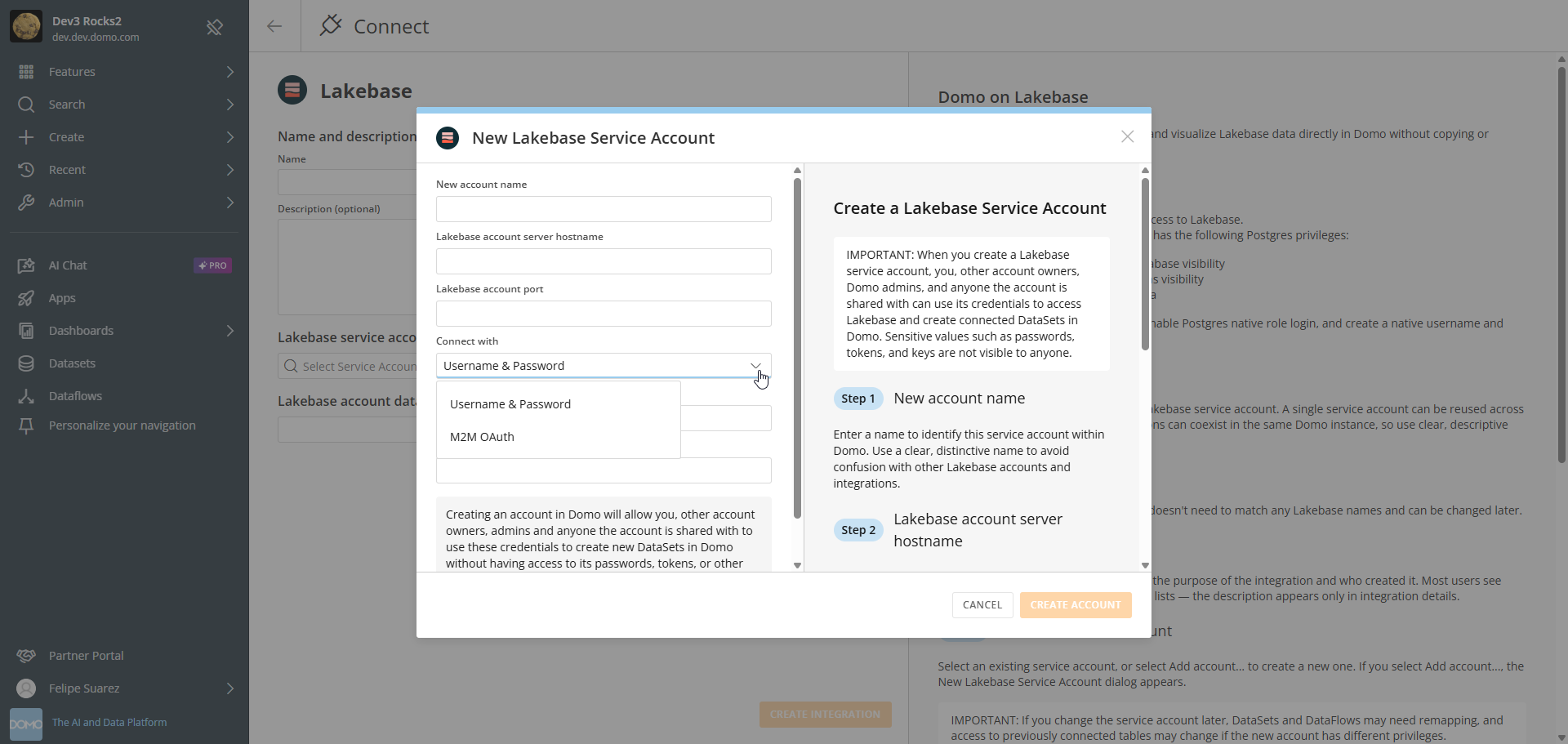Click the Step 2 badge
This screenshot has height=744, width=1568.
pos(858,530)
